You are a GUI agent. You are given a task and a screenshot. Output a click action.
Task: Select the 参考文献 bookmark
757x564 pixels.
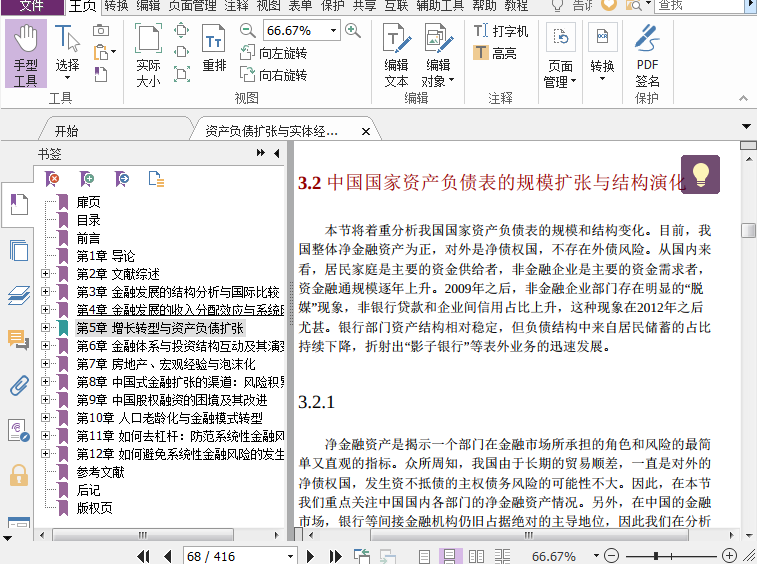pyautogui.click(x=100, y=472)
